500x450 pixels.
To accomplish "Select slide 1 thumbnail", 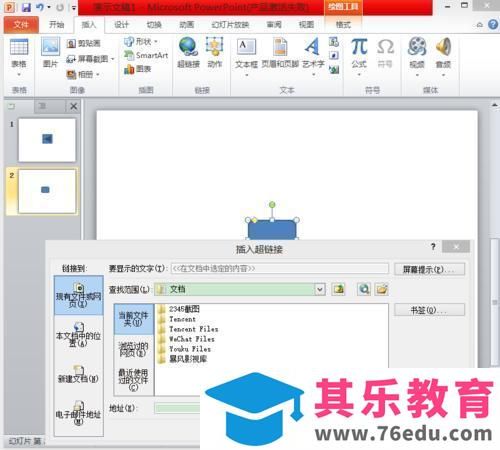I will click(47, 140).
